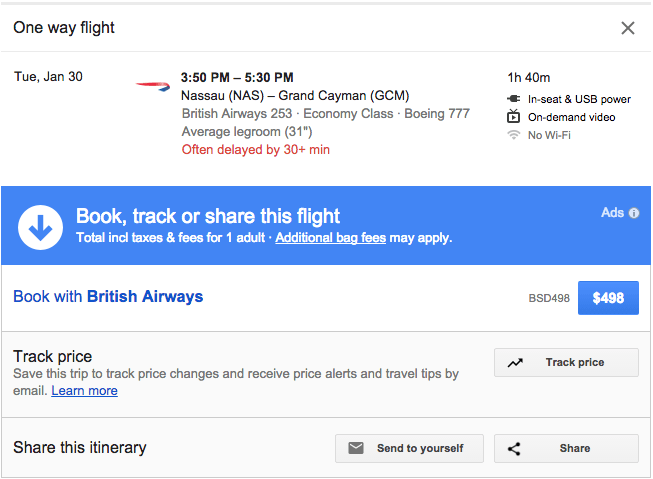
Task: Open Book with British Airways link
Action: [108, 297]
